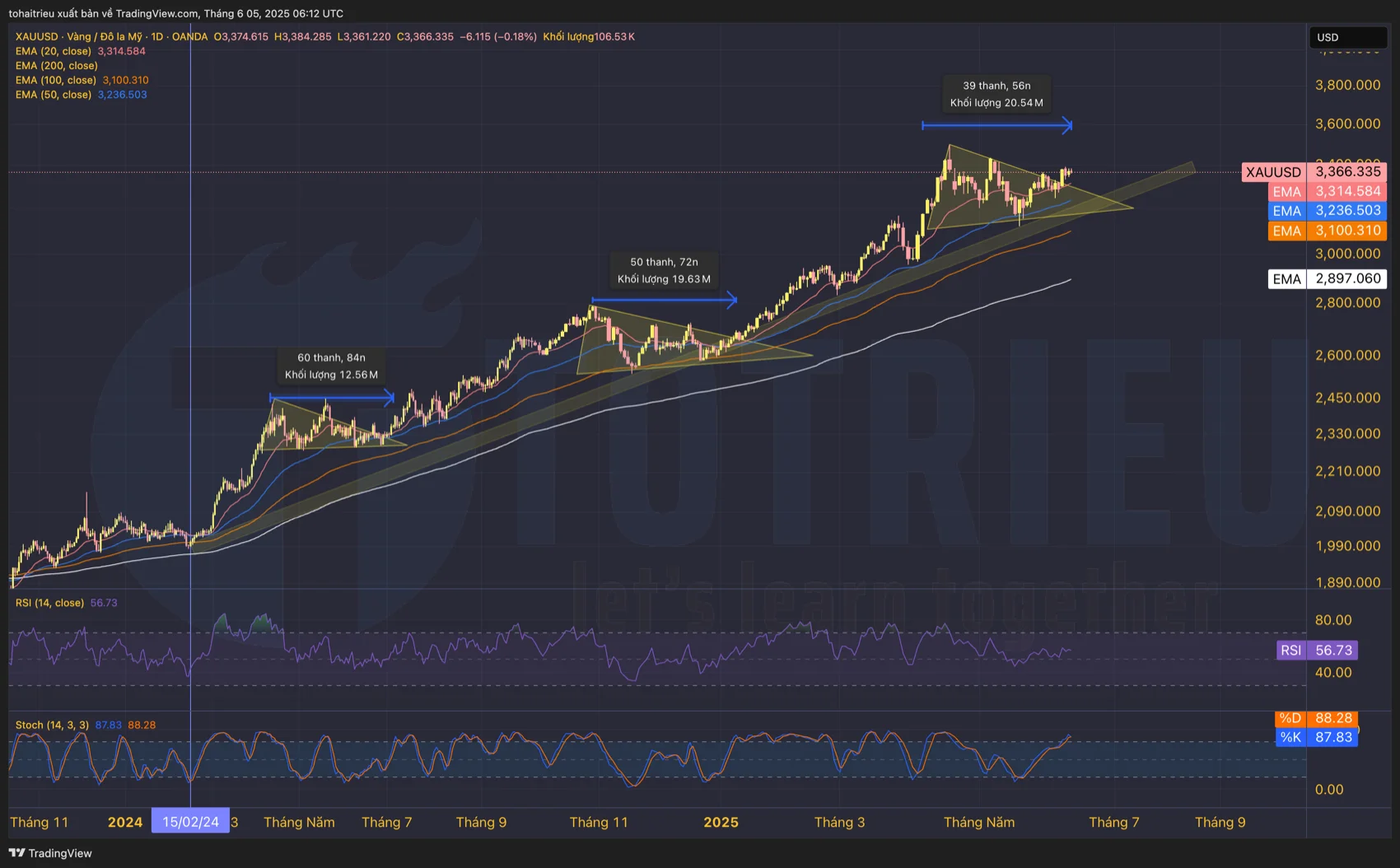Screen dimensions: 1400x868
Task: Click the XAUUSD 3,366.335 price tag
Action: pos(1314,172)
